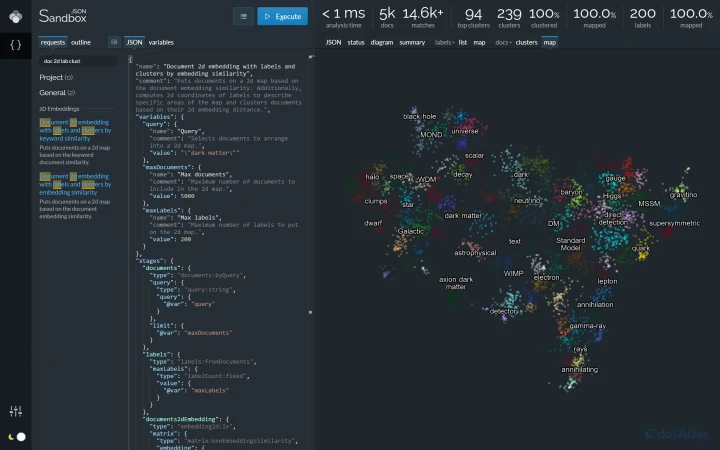
Task: Click the 'clumps' map label
Action: point(376,201)
